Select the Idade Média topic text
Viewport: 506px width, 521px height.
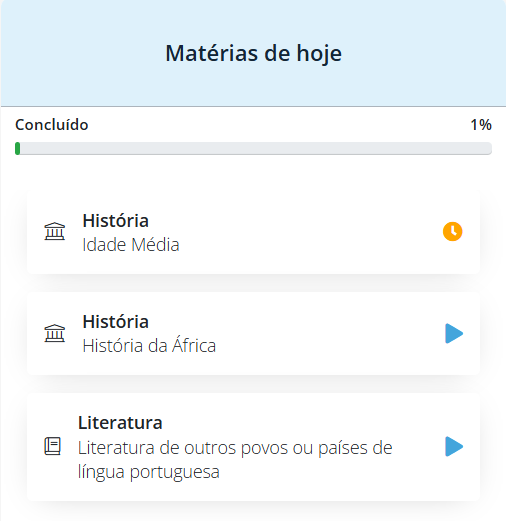coord(131,244)
